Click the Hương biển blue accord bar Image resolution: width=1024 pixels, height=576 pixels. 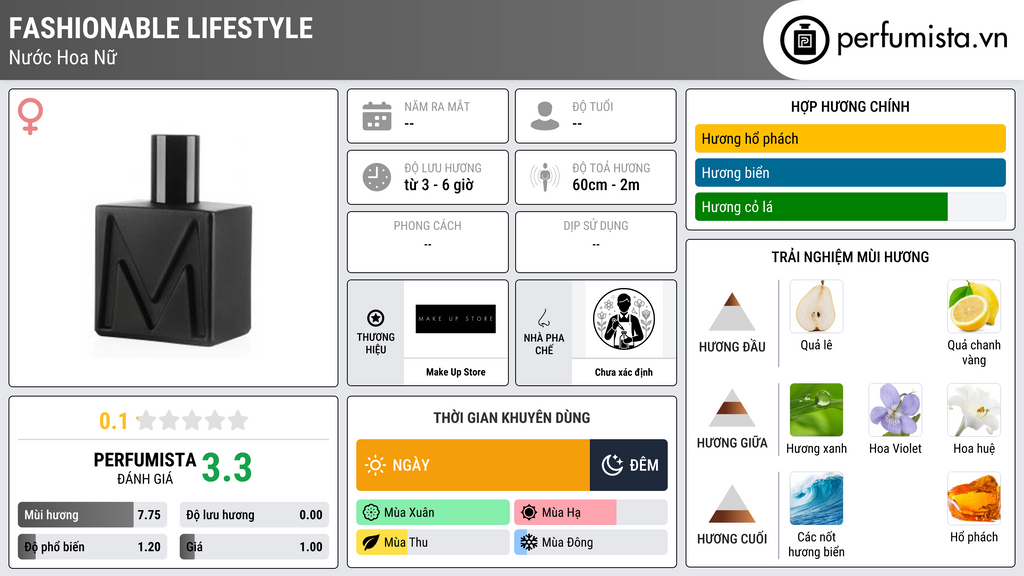(850, 172)
